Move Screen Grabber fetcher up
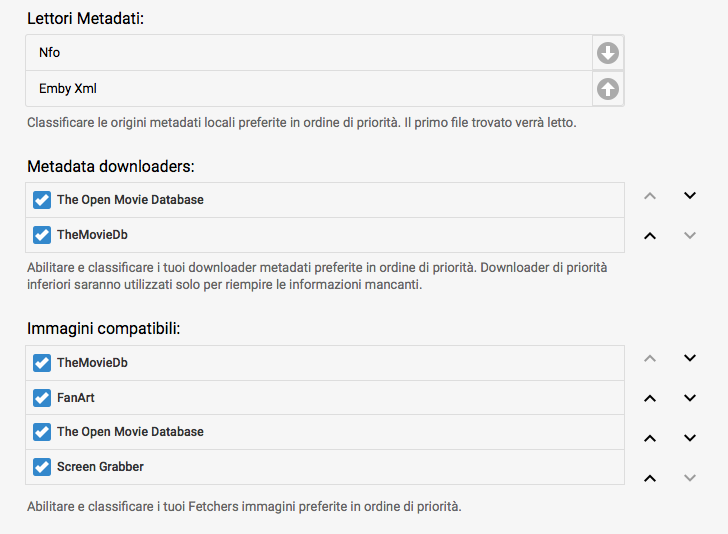This screenshot has height=534, width=728. point(650,478)
